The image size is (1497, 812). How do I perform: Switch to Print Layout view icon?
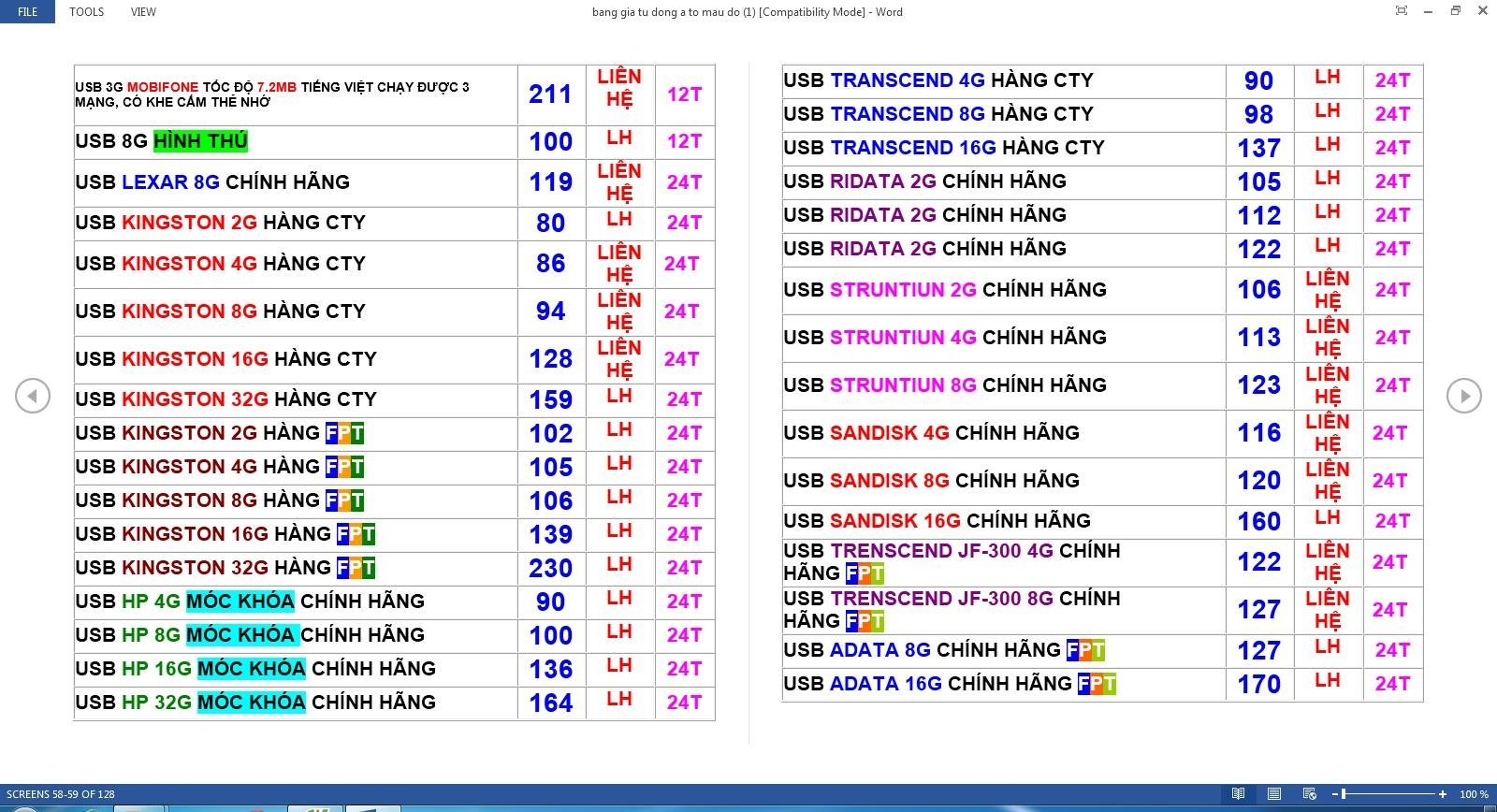[1273, 794]
